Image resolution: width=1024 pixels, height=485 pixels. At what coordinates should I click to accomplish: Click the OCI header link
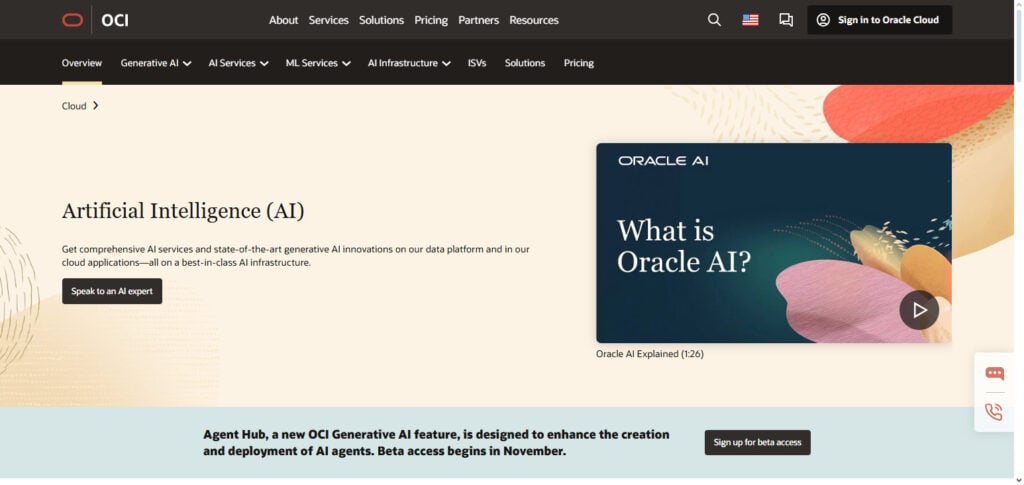pos(115,20)
